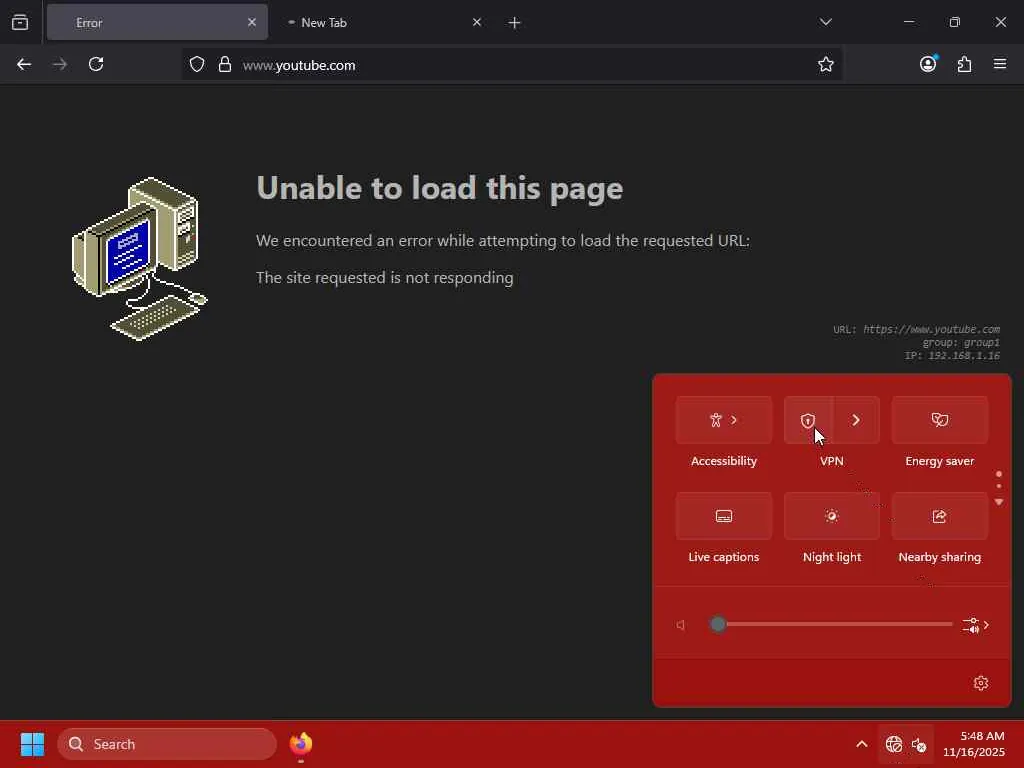Screen dimensions: 1024x768
Task: Click the taskbar Search box
Action: pyautogui.click(x=167, y=744)
